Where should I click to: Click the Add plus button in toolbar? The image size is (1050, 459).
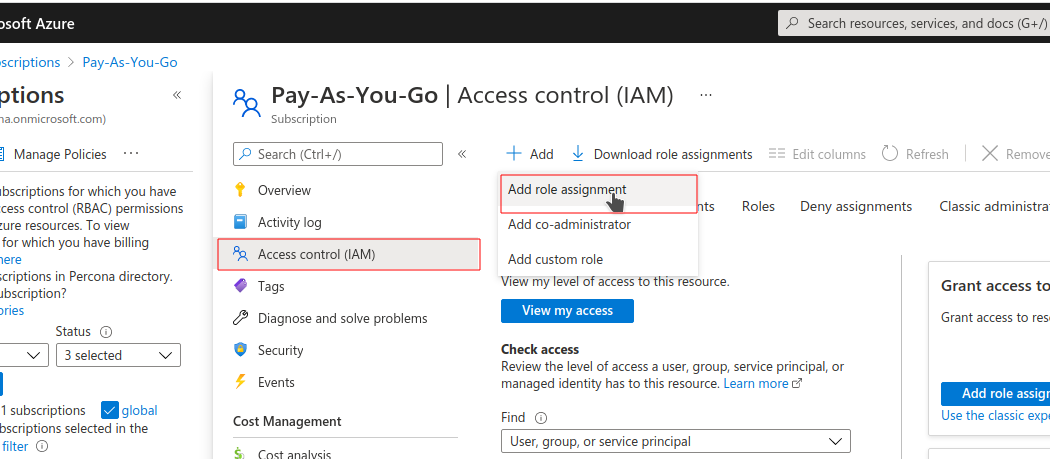pos(529,154)
